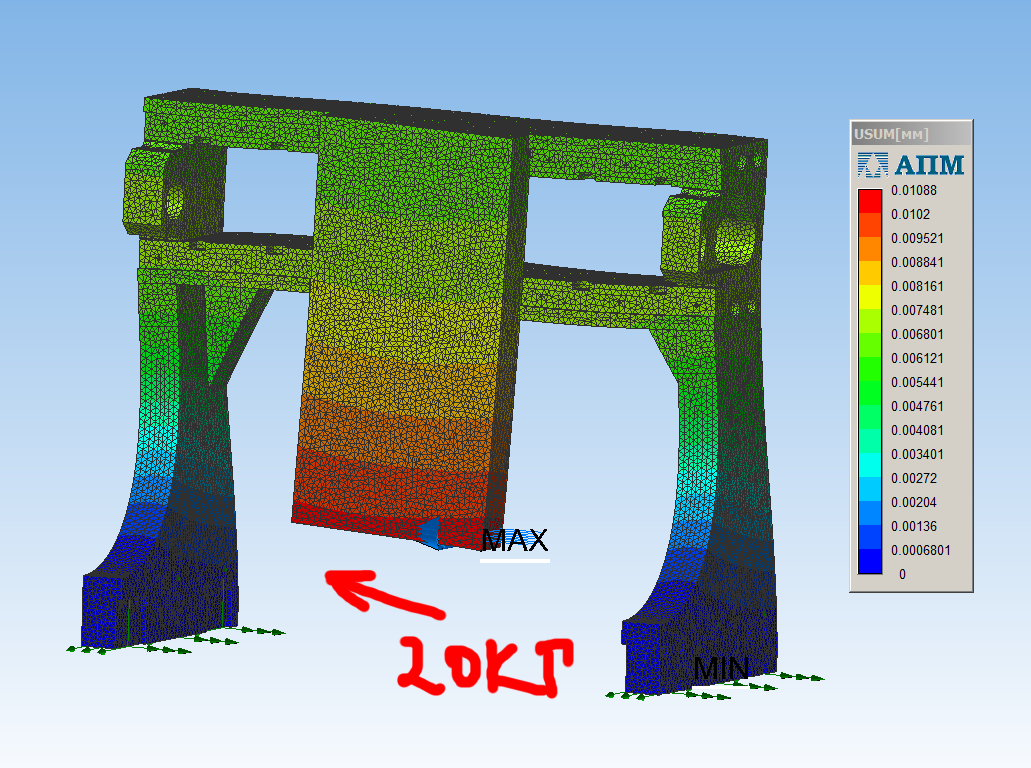Click the АПМ logo in the legend

click(x=911, y=164)
